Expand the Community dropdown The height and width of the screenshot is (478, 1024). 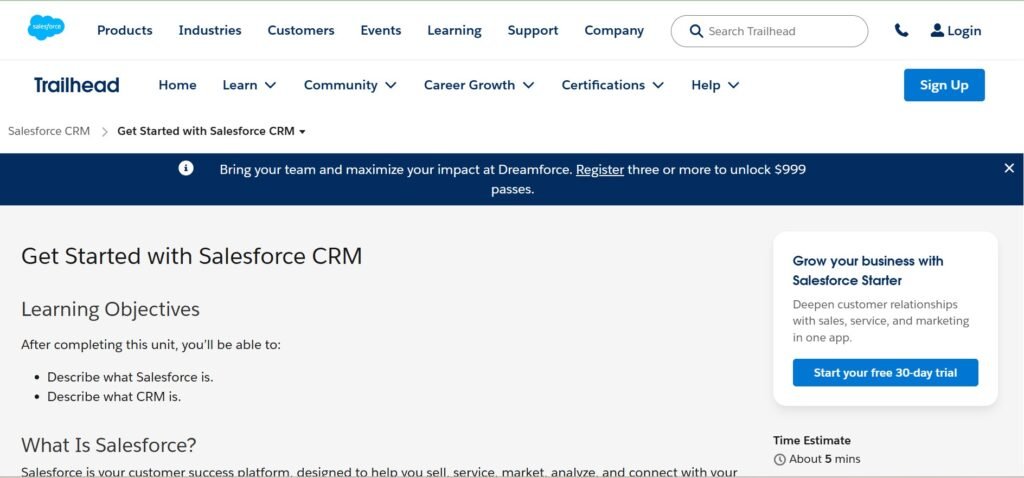click(350, 85)
